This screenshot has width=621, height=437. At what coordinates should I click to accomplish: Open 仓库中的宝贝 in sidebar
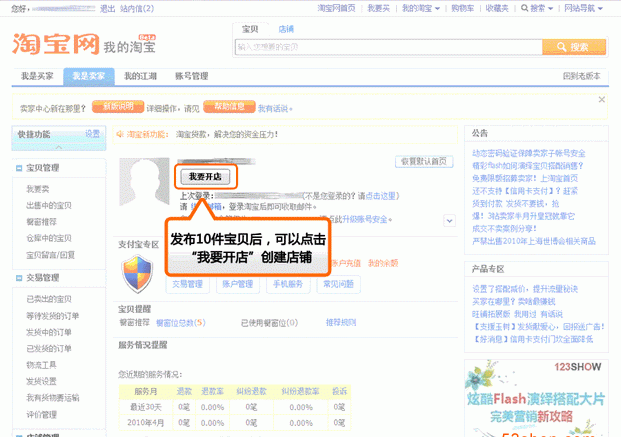[49, 239]
